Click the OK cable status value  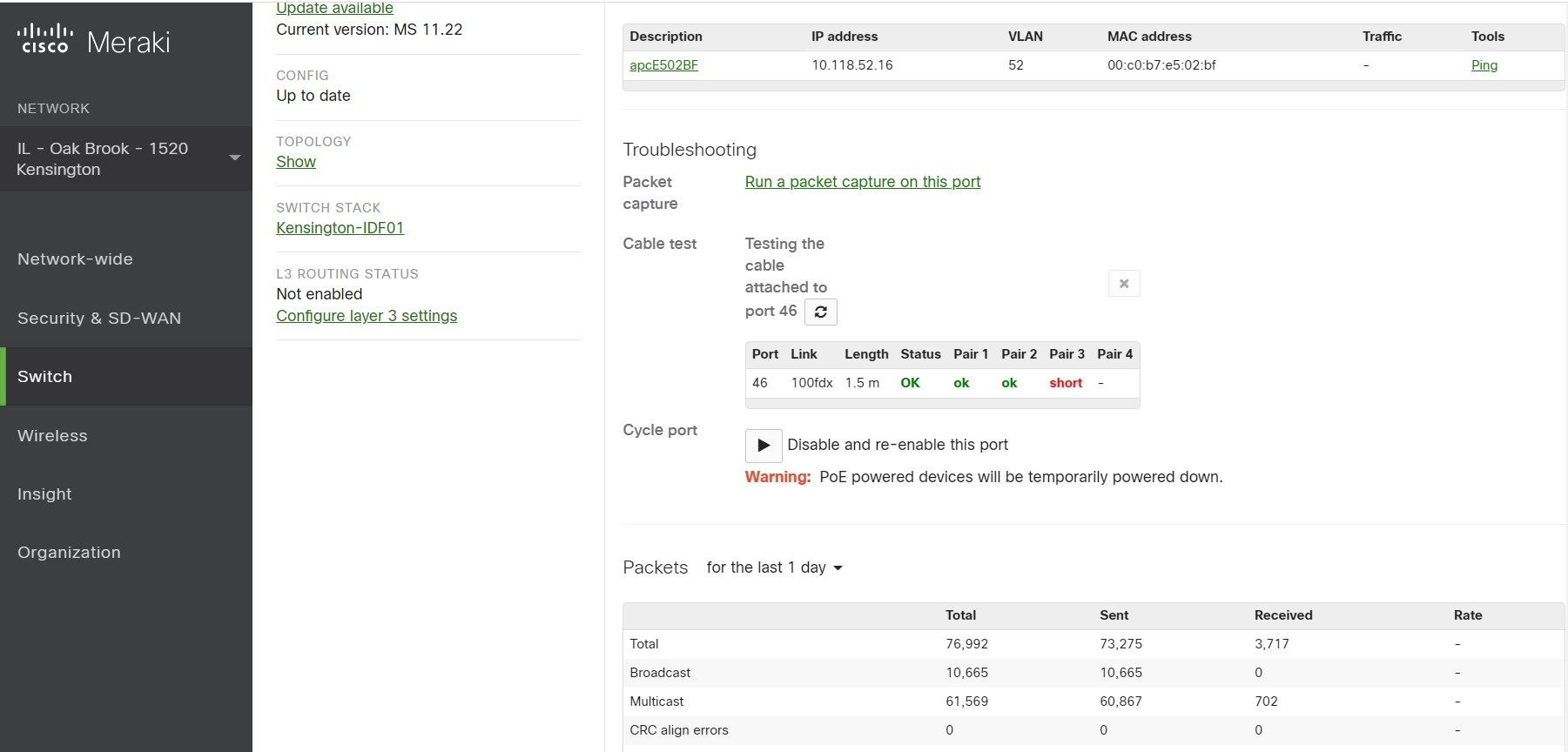tap(910, 383)
